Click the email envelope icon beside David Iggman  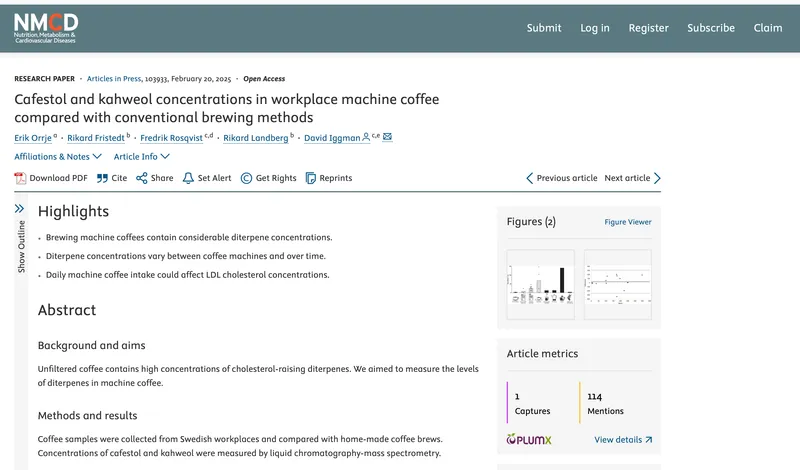pos(387,137)
